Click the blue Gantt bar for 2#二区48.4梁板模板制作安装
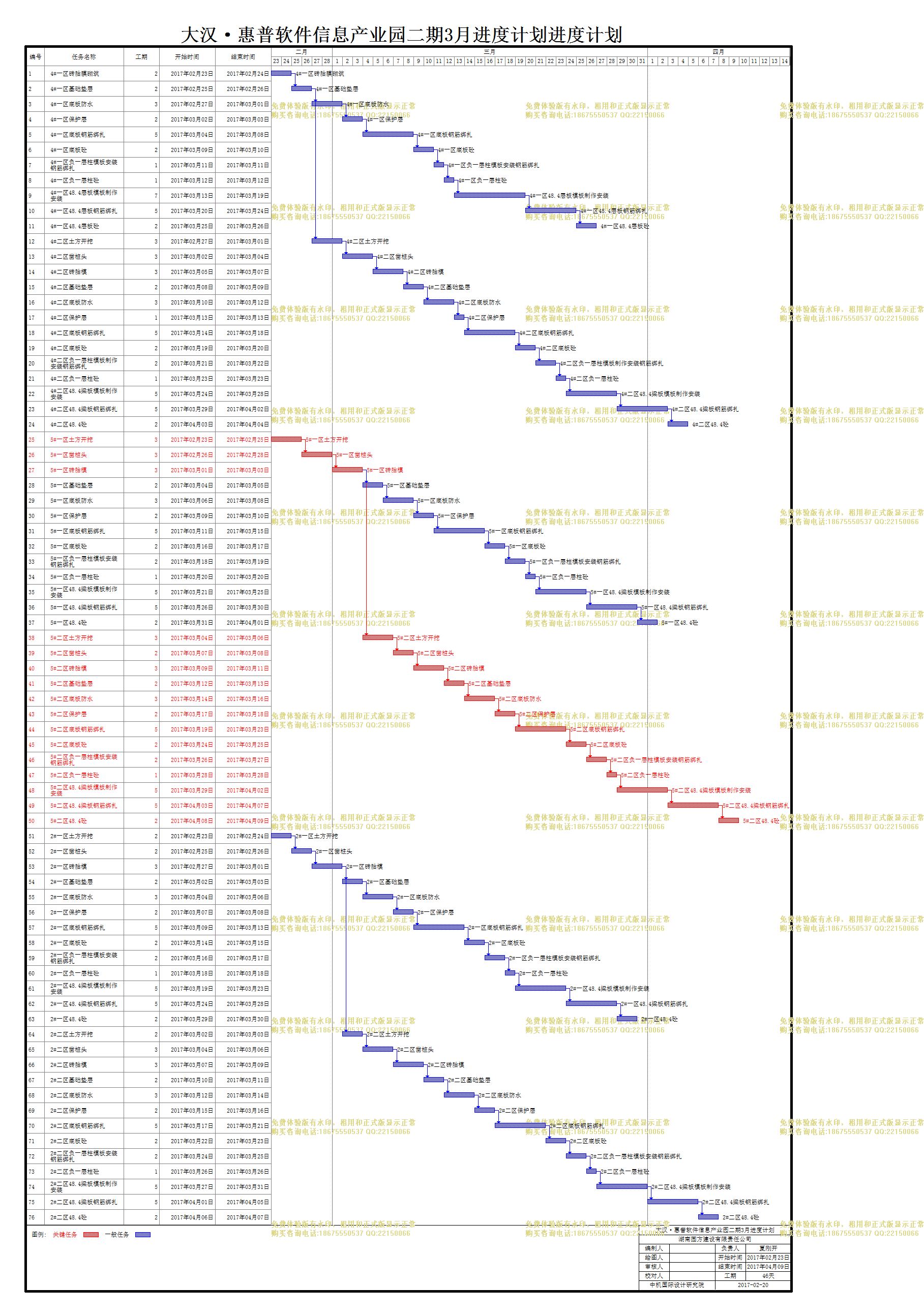This screenshot has height=1316, width=924. point(622,1186)
